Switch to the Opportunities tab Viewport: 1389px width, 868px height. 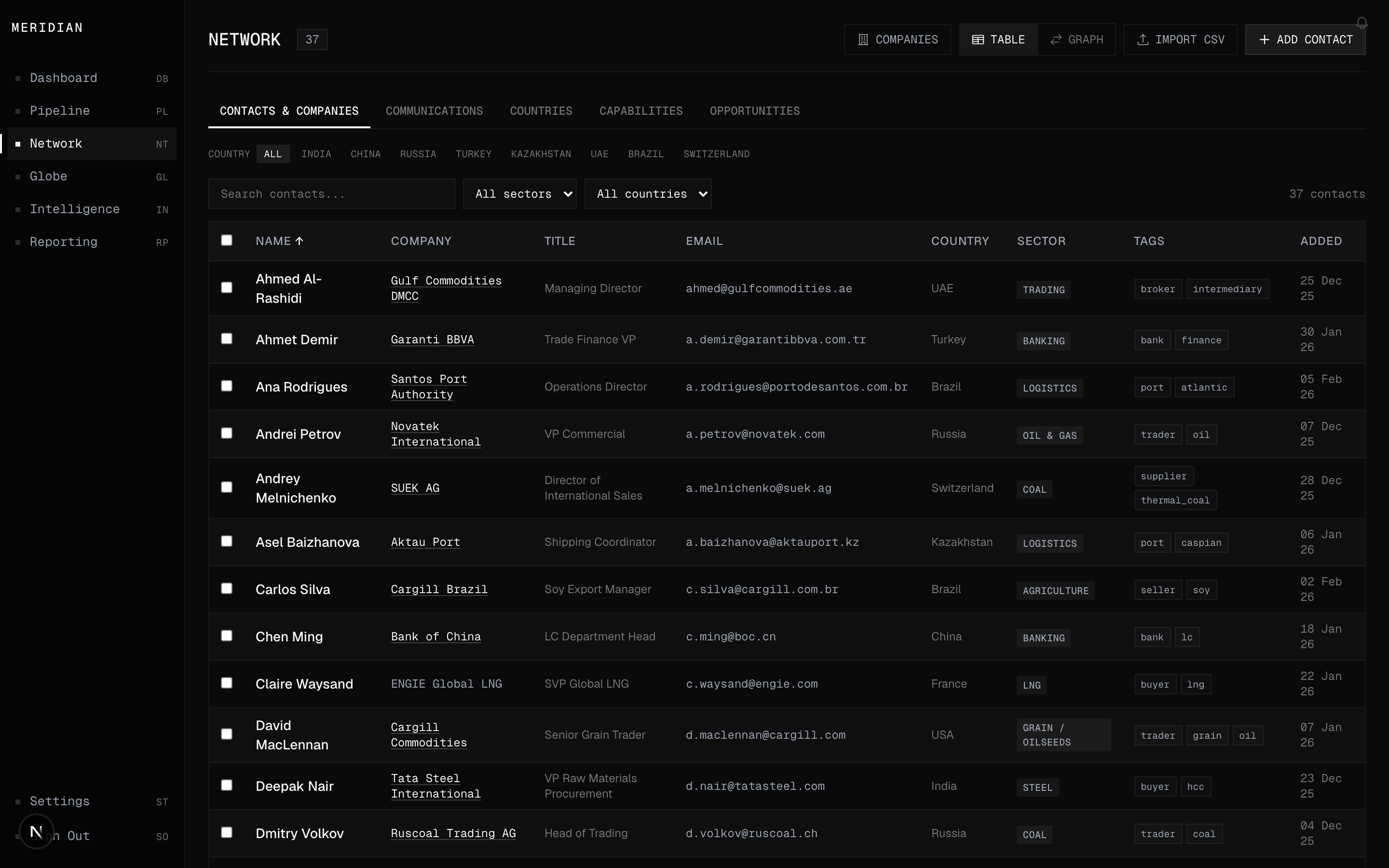(x=754, y=111)
